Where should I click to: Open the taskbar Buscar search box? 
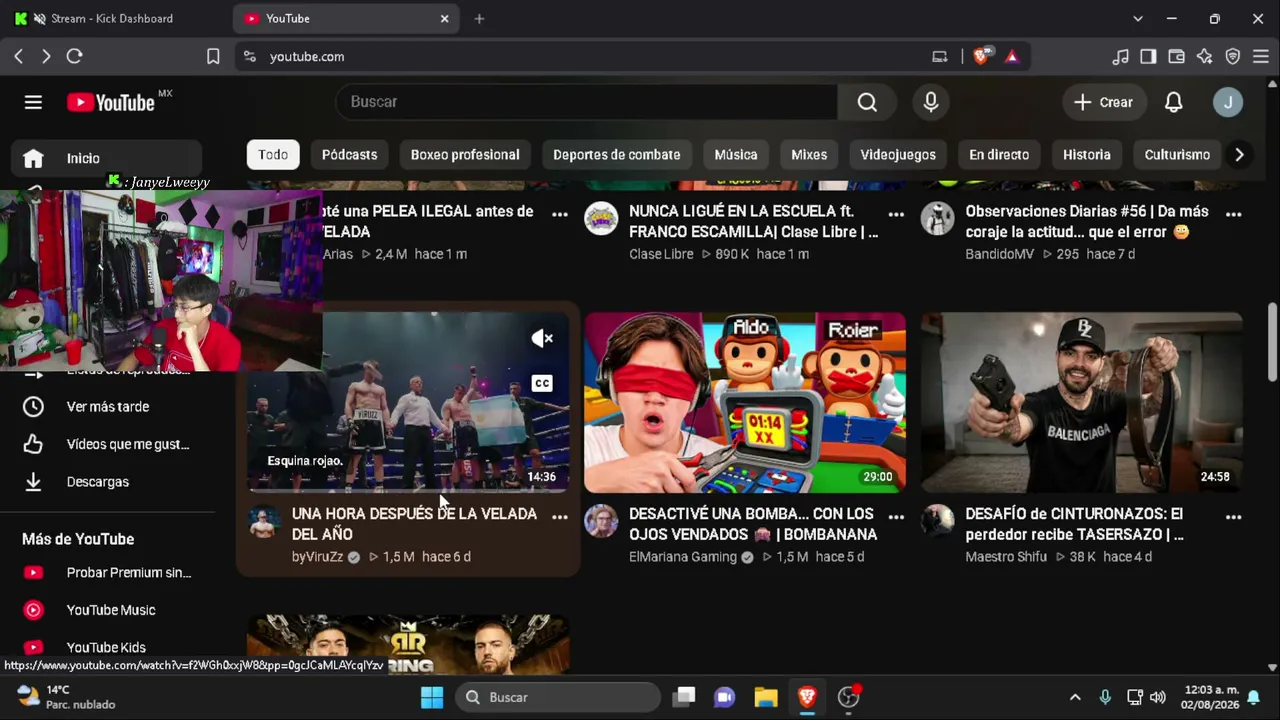(x=559, y=697)
